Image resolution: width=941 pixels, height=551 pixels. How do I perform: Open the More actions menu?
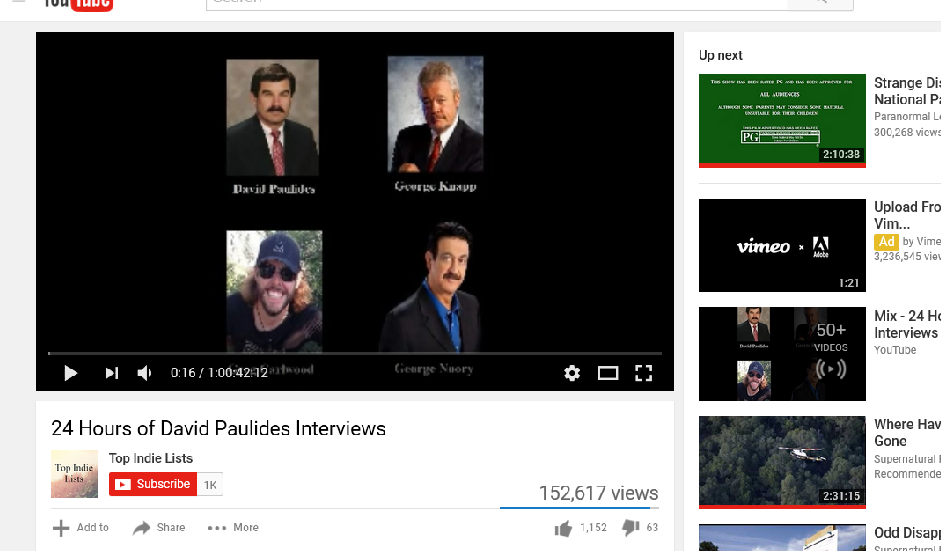coord(233,528)
